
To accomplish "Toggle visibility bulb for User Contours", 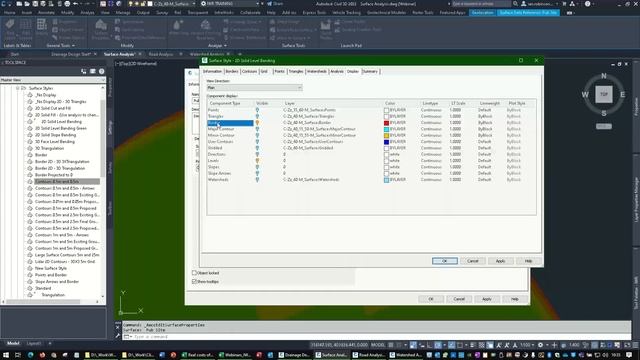I will point(257,142).
